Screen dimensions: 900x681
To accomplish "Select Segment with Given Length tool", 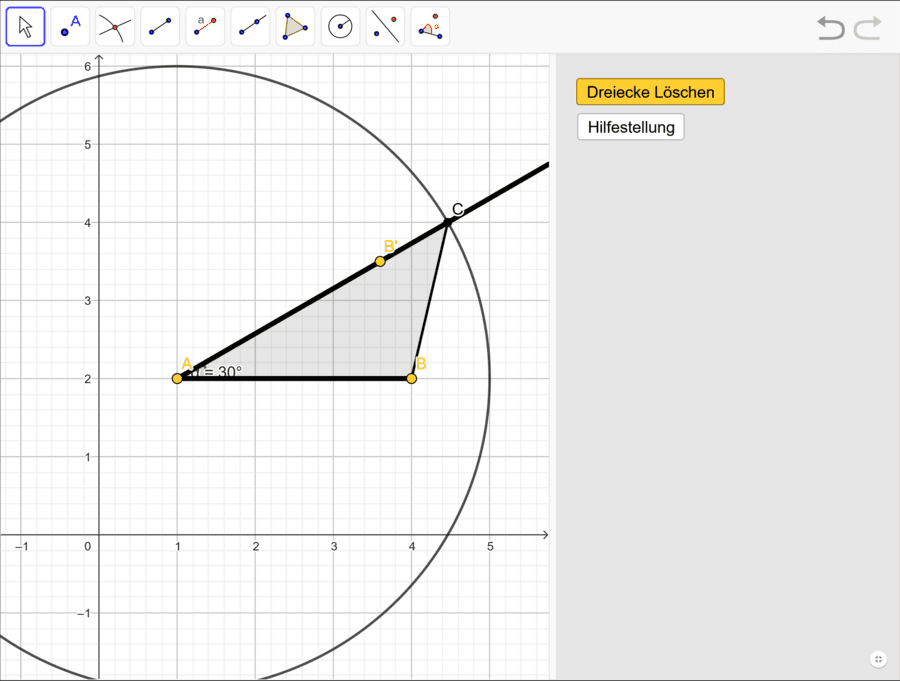I will point(205,27).
